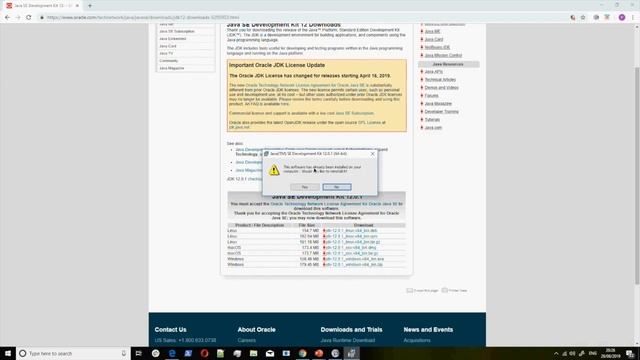
Task: Open the Java ME sidebar link
Action: pyautogui.click(x=432, y=31)
